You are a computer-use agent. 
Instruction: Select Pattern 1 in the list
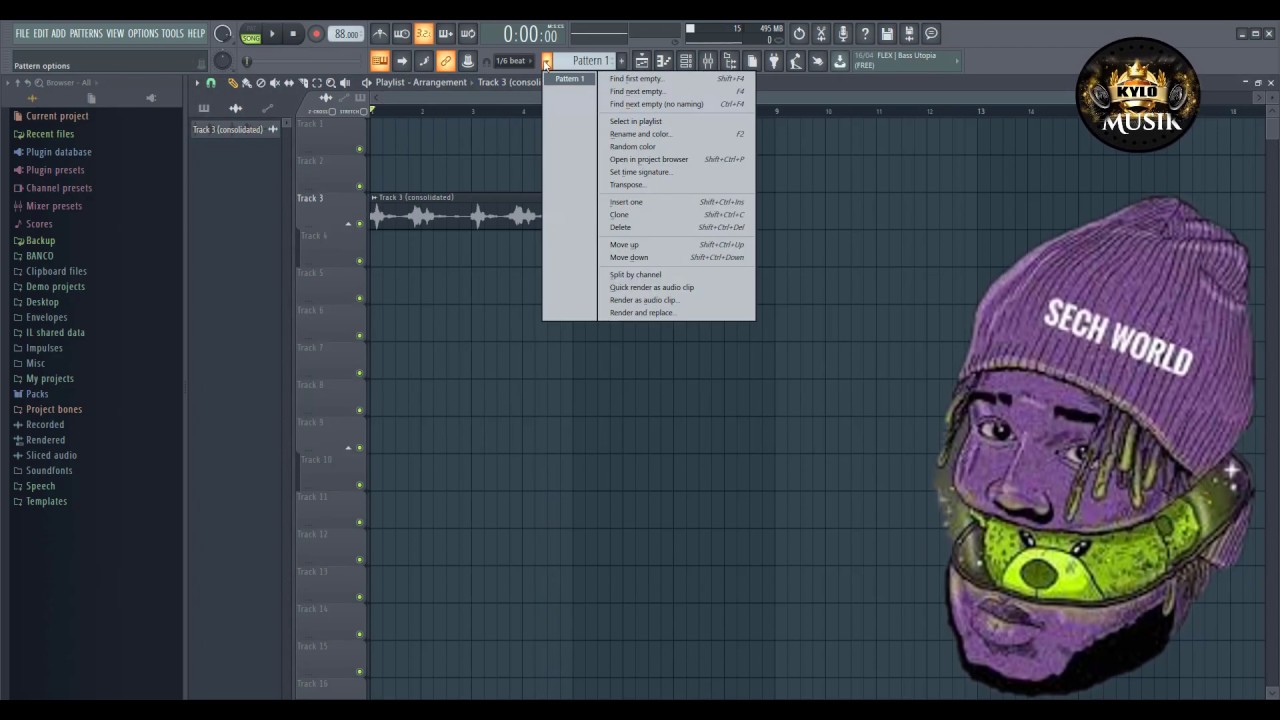click(x=570, y=79)
